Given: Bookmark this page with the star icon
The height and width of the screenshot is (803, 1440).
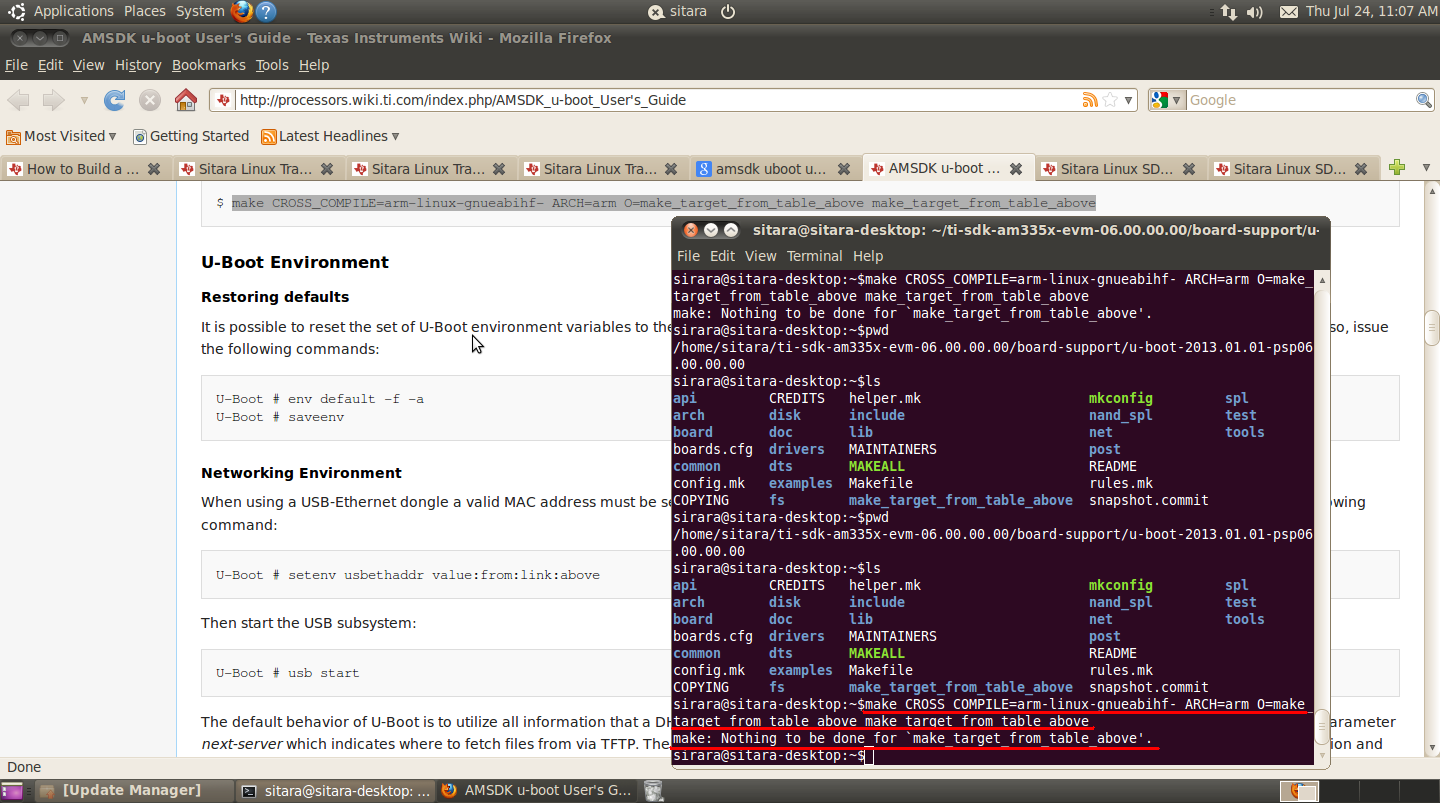Looking at the screenshot, I should pos(1110,100).
